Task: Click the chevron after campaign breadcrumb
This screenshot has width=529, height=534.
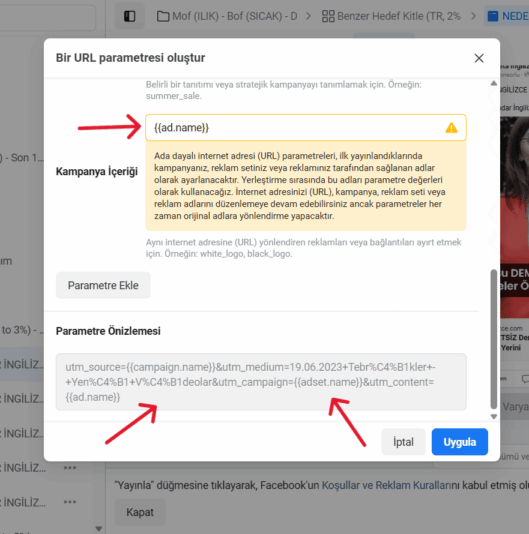Action: coord(308,16)
